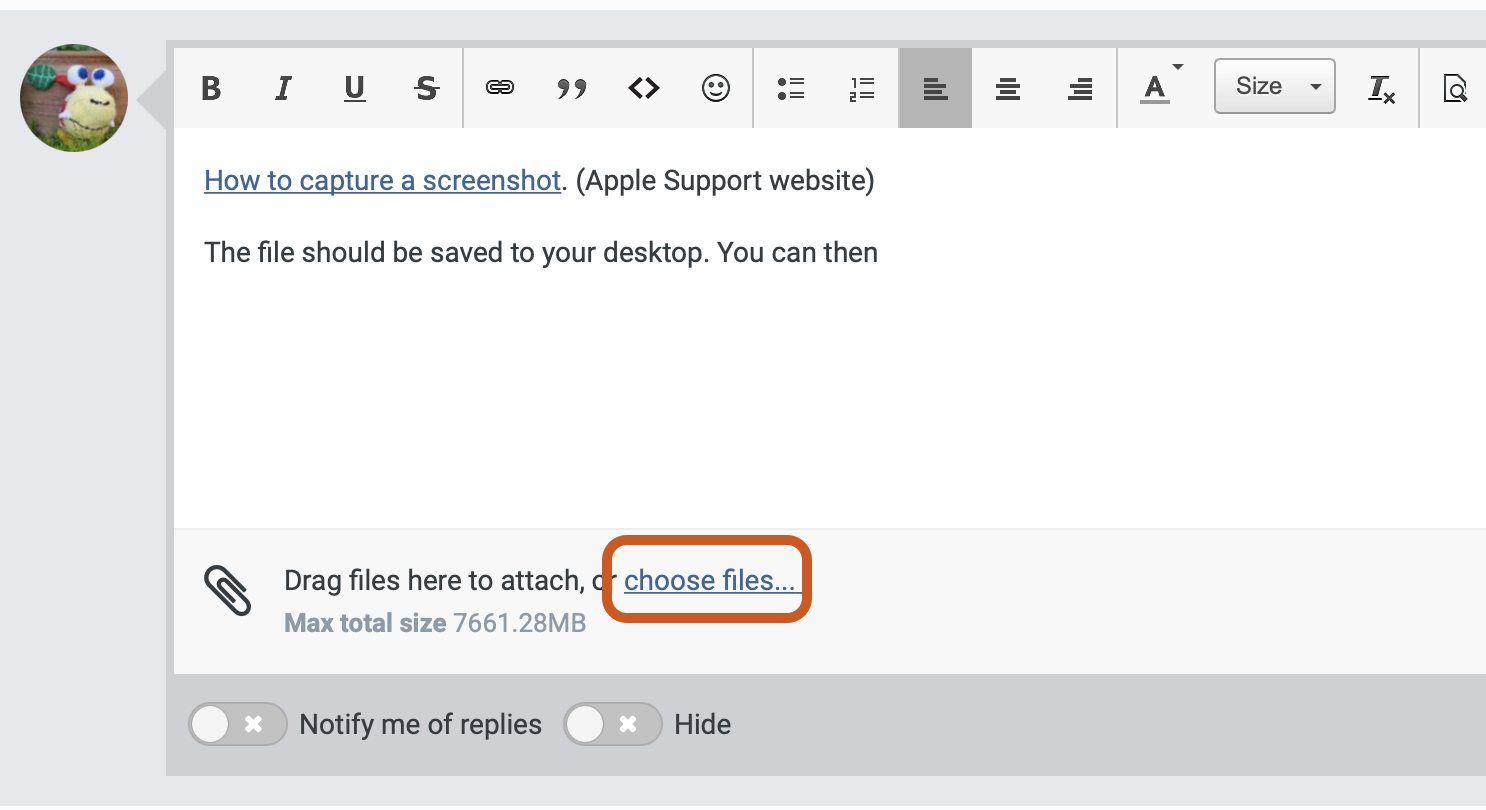The width and height of the screenshot is (1486, 810).
Task: Toggle the Hide switch
Action: (613, 724)
